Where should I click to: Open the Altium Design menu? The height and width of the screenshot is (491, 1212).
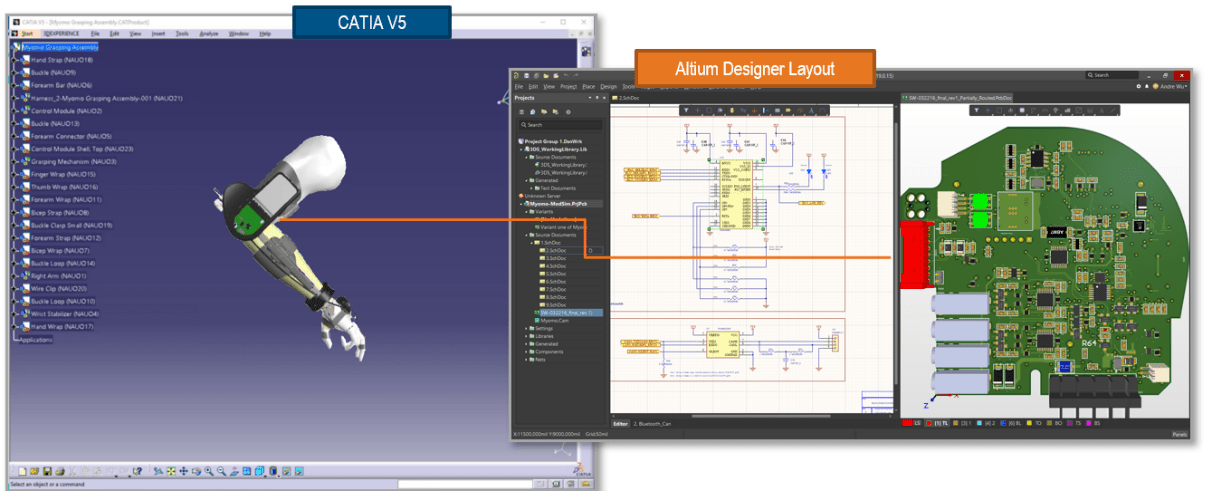click(609, 87)
